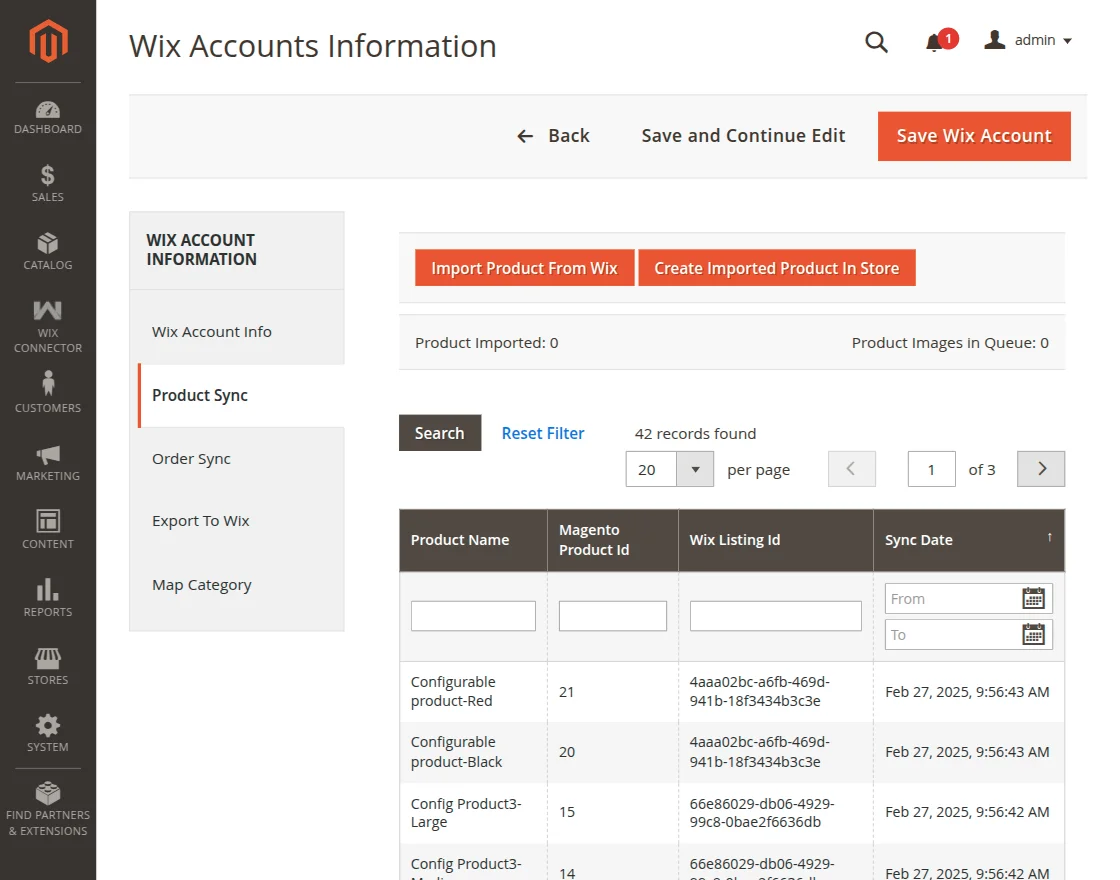Open the notifications bell icon
1120x880 pixels.
935,42
